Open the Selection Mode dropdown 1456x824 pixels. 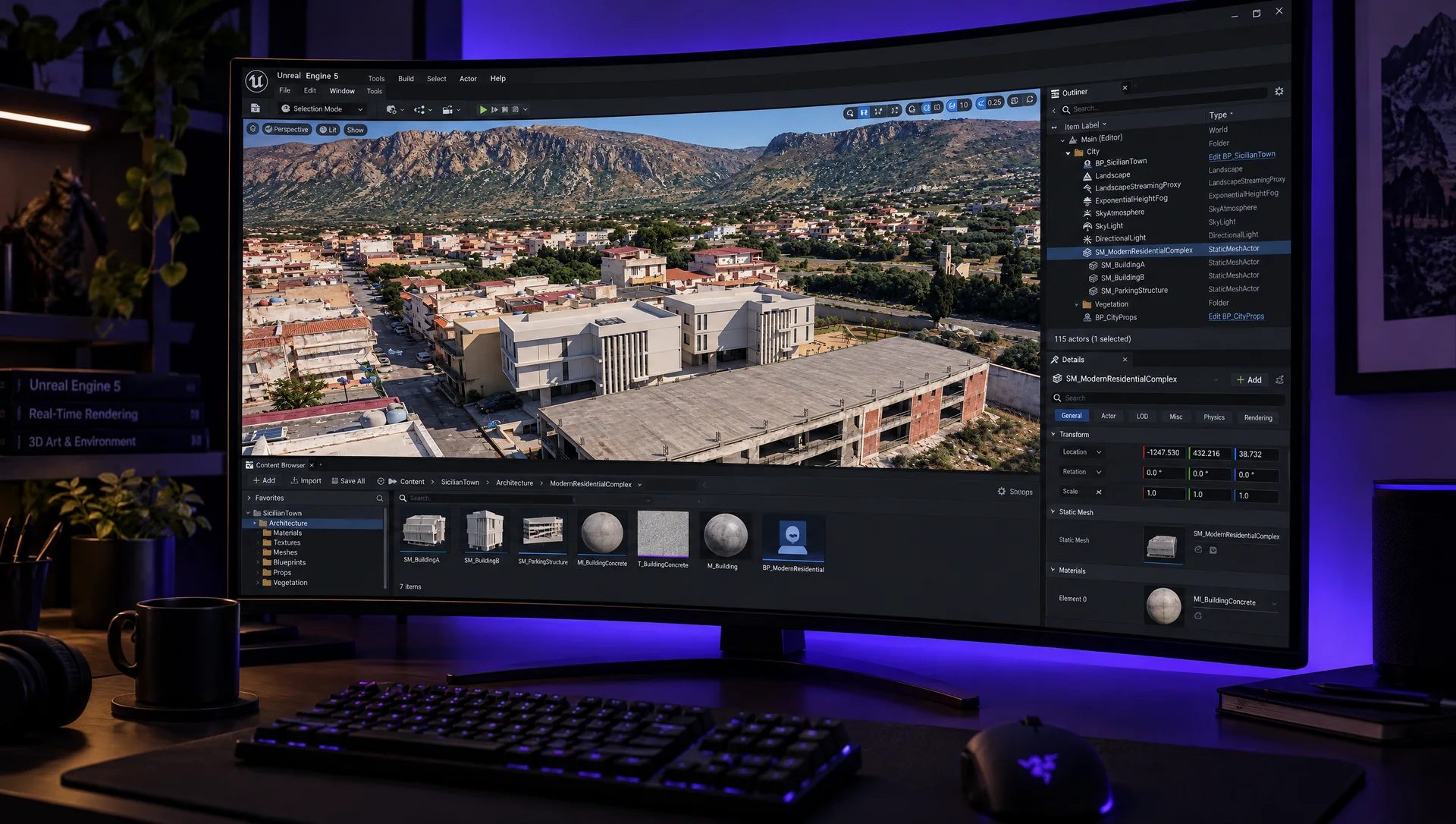322,109
